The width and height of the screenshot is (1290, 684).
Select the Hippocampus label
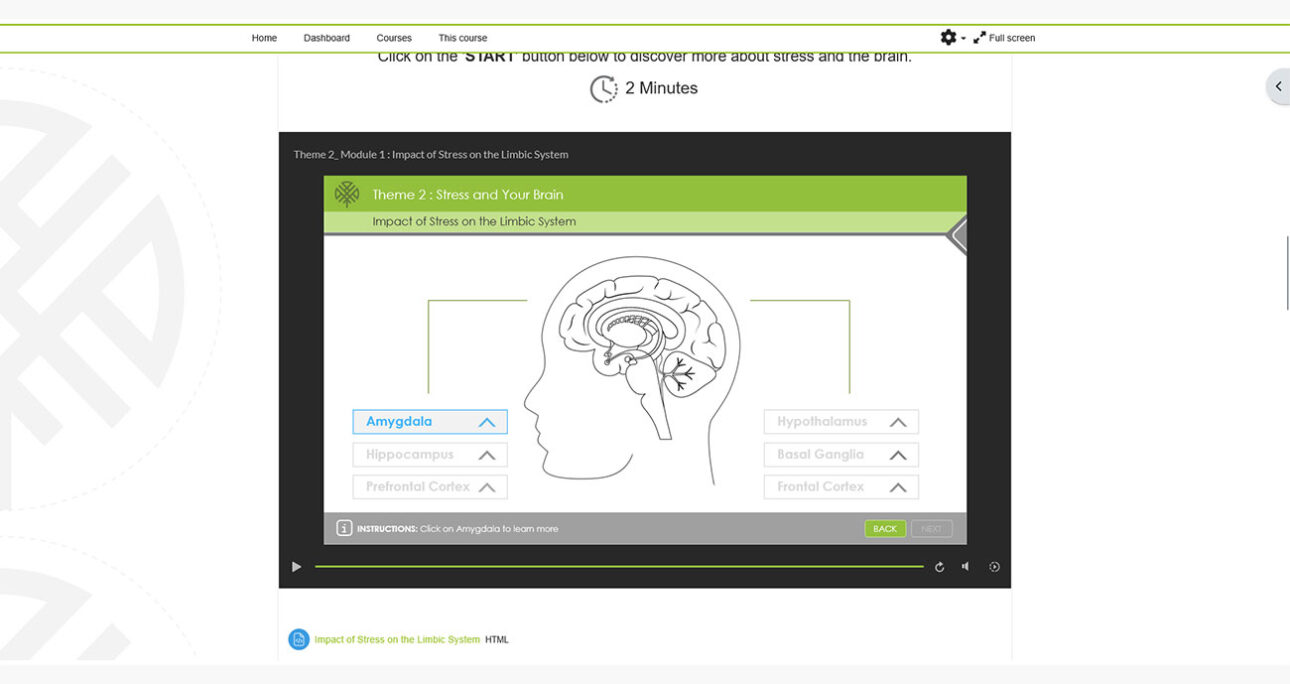pos(430,454)
